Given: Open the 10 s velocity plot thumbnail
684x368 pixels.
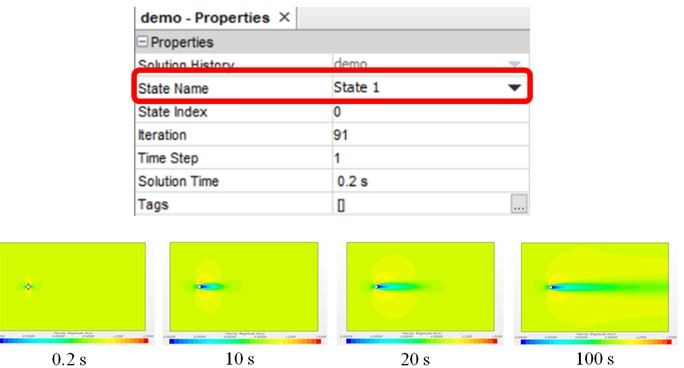Looking at the screenshot, I should (x=244, y=286).
